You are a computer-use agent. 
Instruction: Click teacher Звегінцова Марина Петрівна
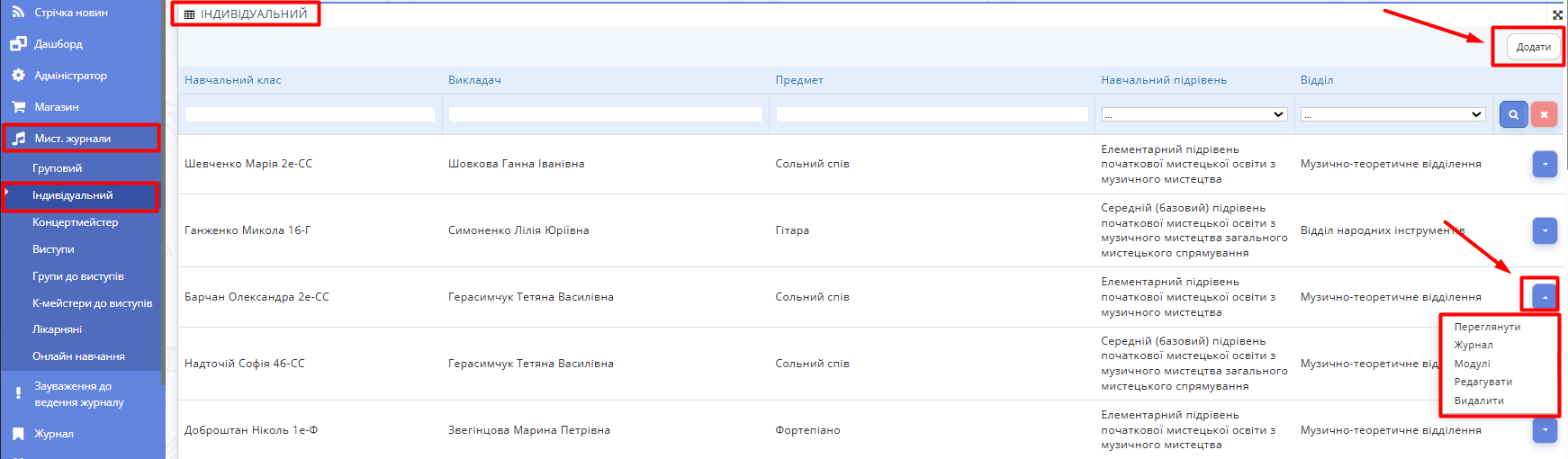[529, 430]
